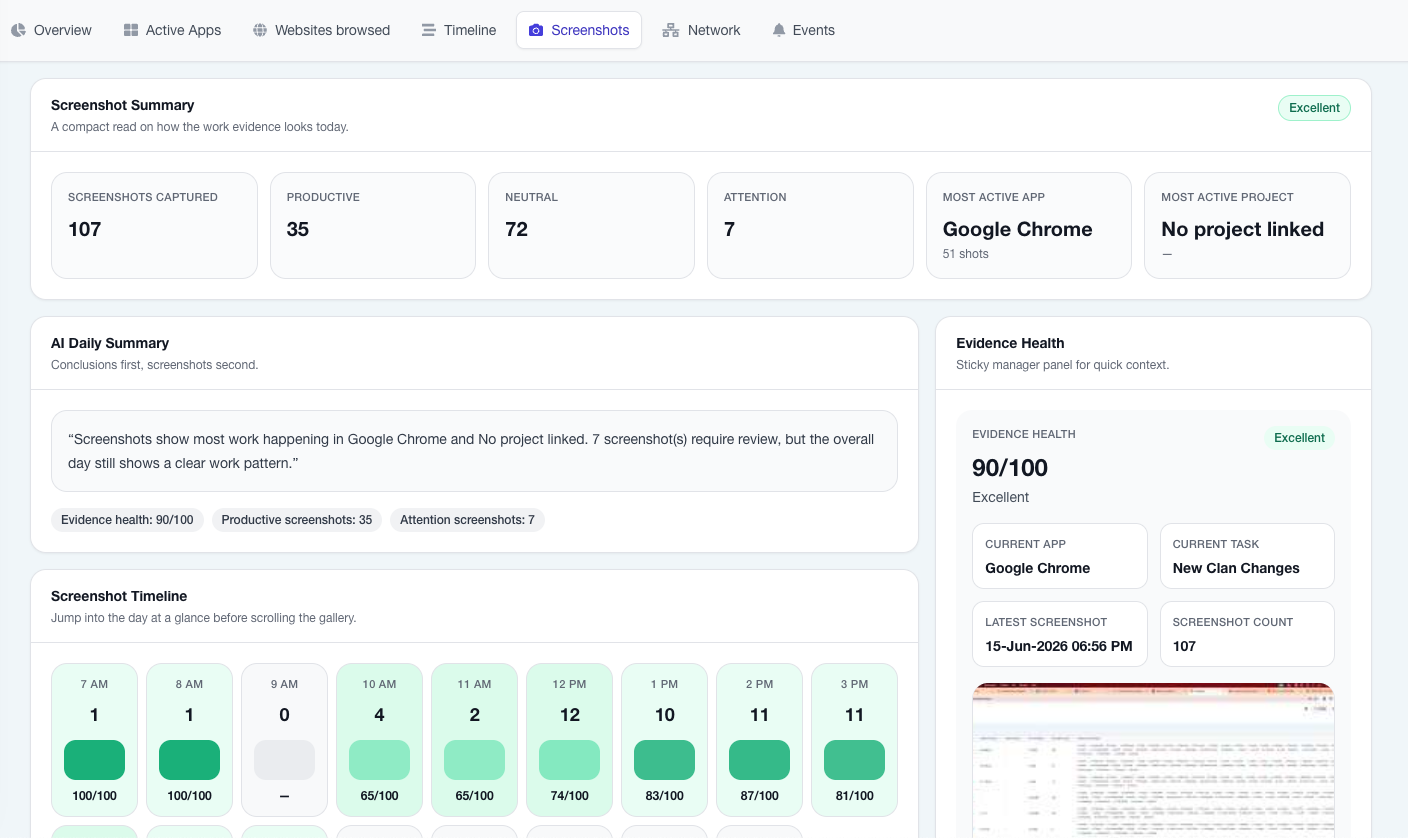The width and height of the screenshot is (1408, 838).
Task: Click the 51 shots label
Action: tap(965, 254)
